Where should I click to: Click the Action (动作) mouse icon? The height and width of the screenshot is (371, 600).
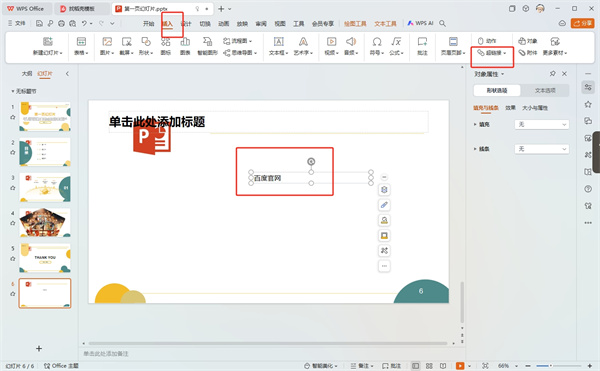(481, 41)
